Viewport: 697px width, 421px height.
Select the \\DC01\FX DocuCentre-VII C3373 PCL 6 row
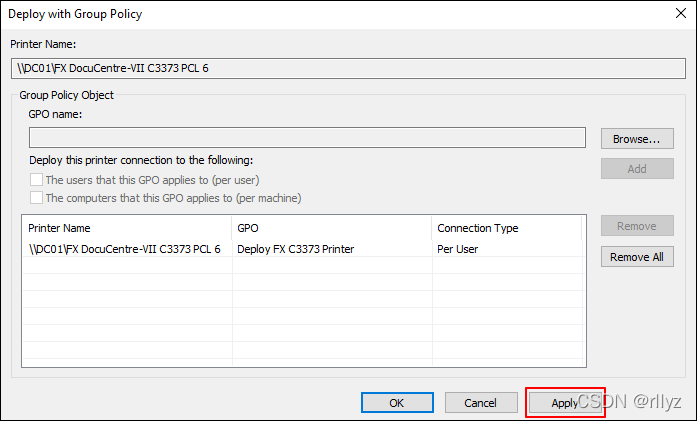(x=302, y=249)
